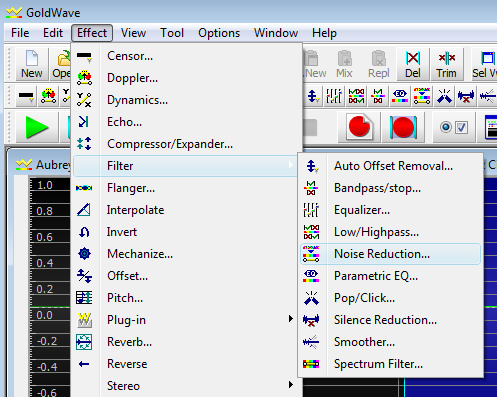Open the Edit menu
The height and width of the screenshot is (397, 497).
pos(53,33)
